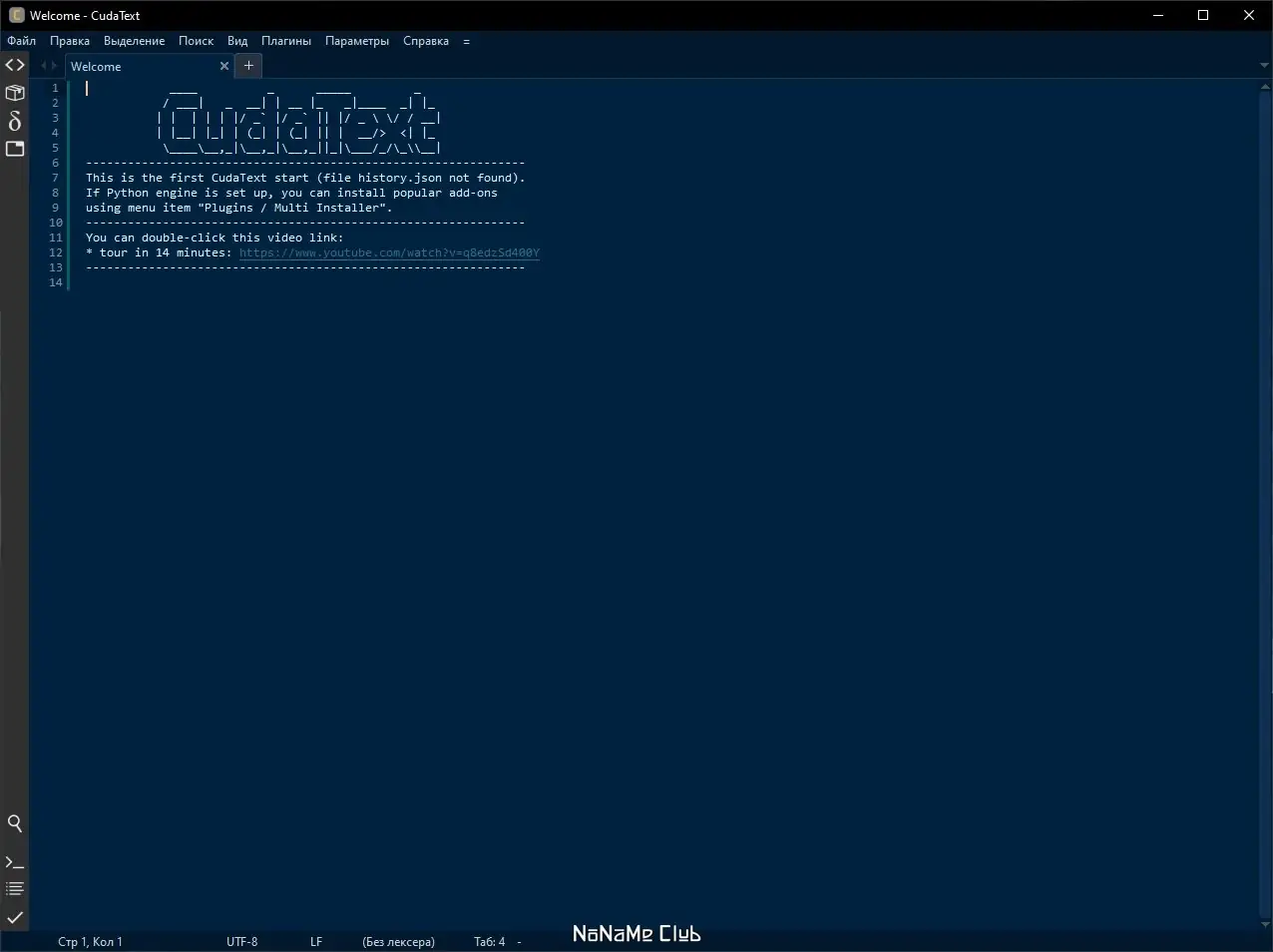Maximize the CudaText window
Screen dimensions: 1273x952
[x=1203, y=15]
